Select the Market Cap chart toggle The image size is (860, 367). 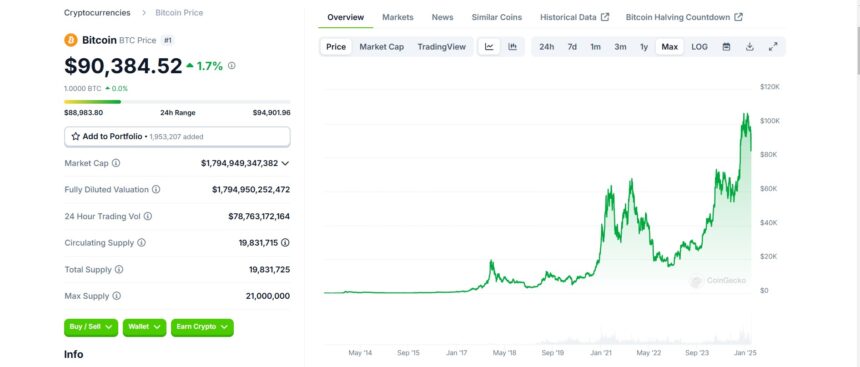tap(382, 47)
